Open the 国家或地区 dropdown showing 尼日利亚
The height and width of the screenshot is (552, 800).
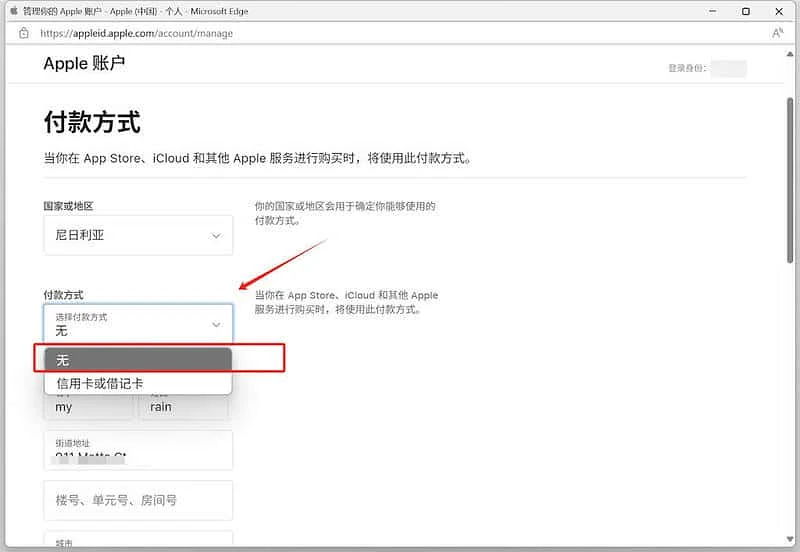(138, 235)
